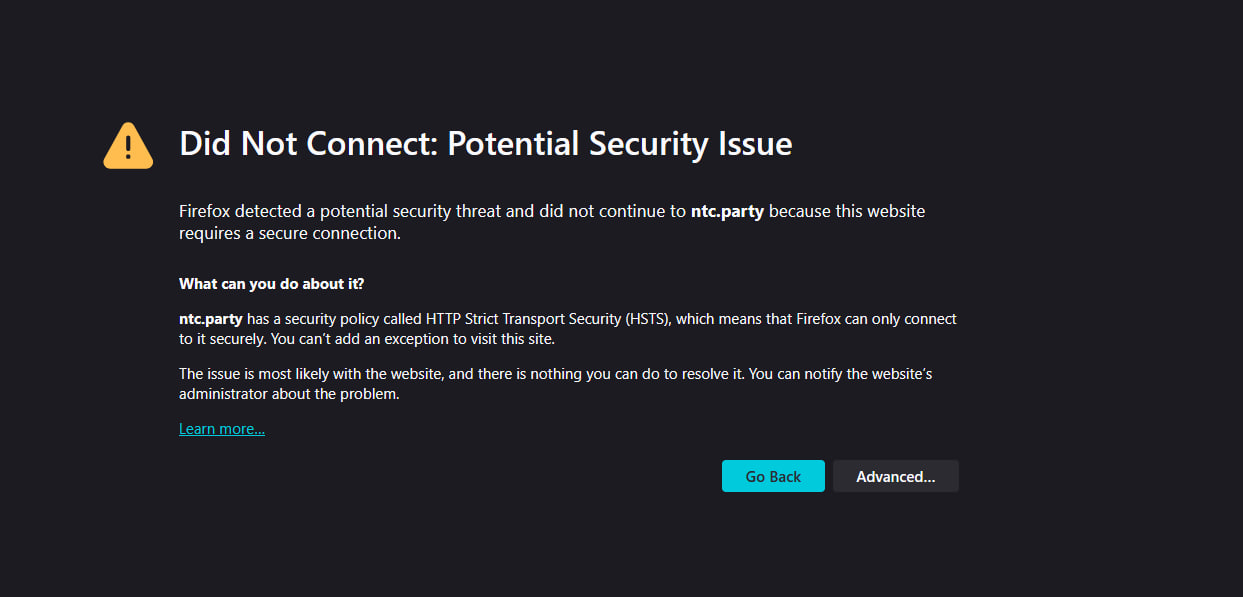Click the "administrator about the problem" text
The width and height of the screenshot is (1243, 597).
pyautogui.click(x=289, y=394)
